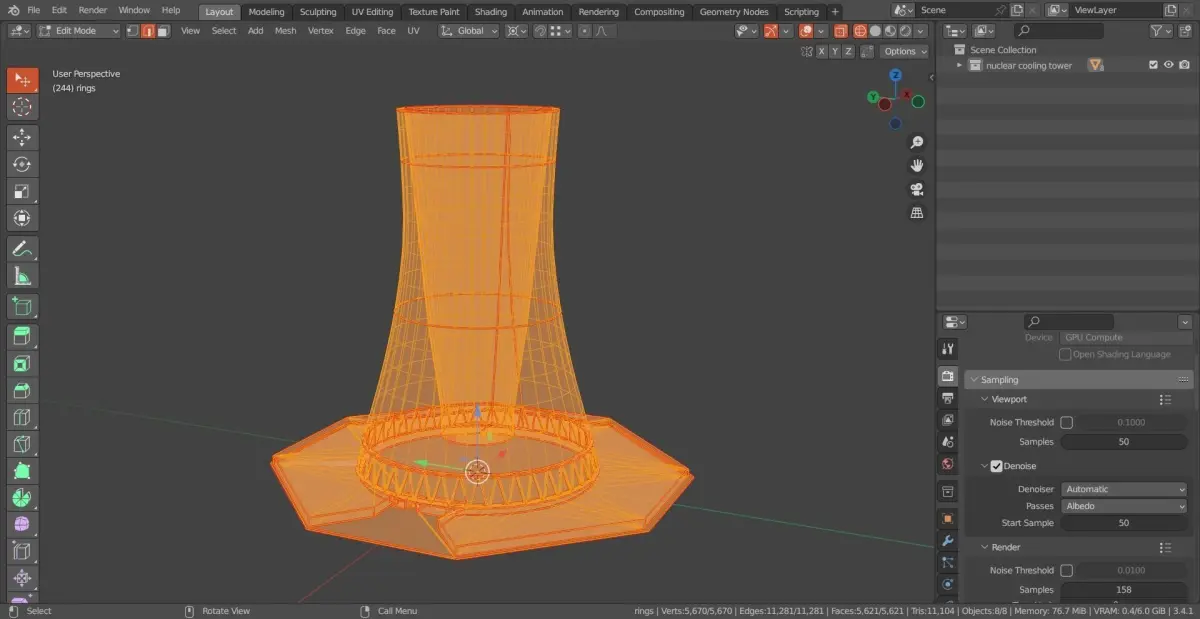Select the Edge Slide tool
This screenshot has height=619, width=1200.
tap(22, 551)
